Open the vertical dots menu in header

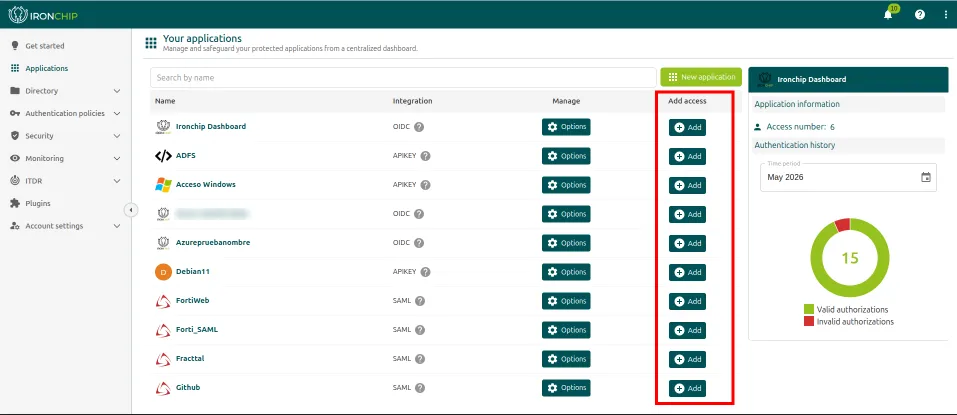click(x=946, y=15)
